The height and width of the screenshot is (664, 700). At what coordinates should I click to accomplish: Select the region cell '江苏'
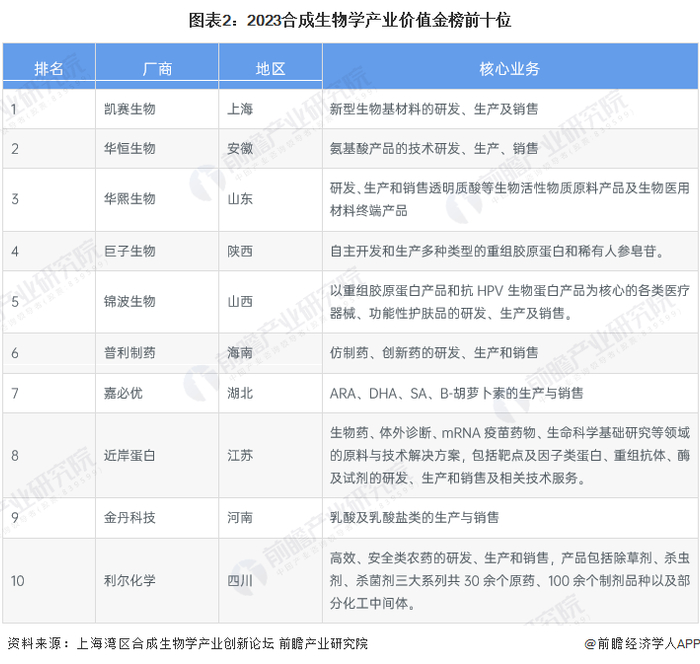240,455
